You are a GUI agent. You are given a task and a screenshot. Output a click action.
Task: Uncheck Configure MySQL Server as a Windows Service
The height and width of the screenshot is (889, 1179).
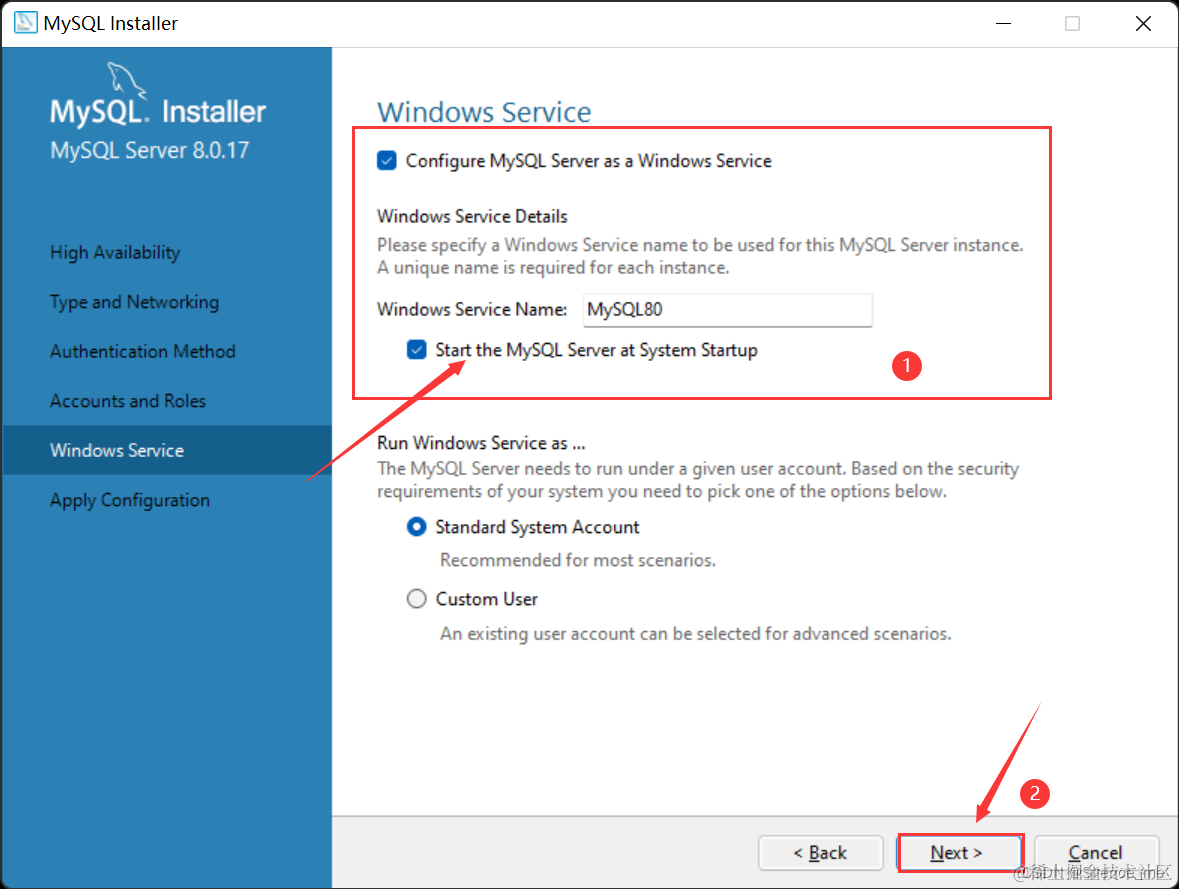tap(386, 161)
